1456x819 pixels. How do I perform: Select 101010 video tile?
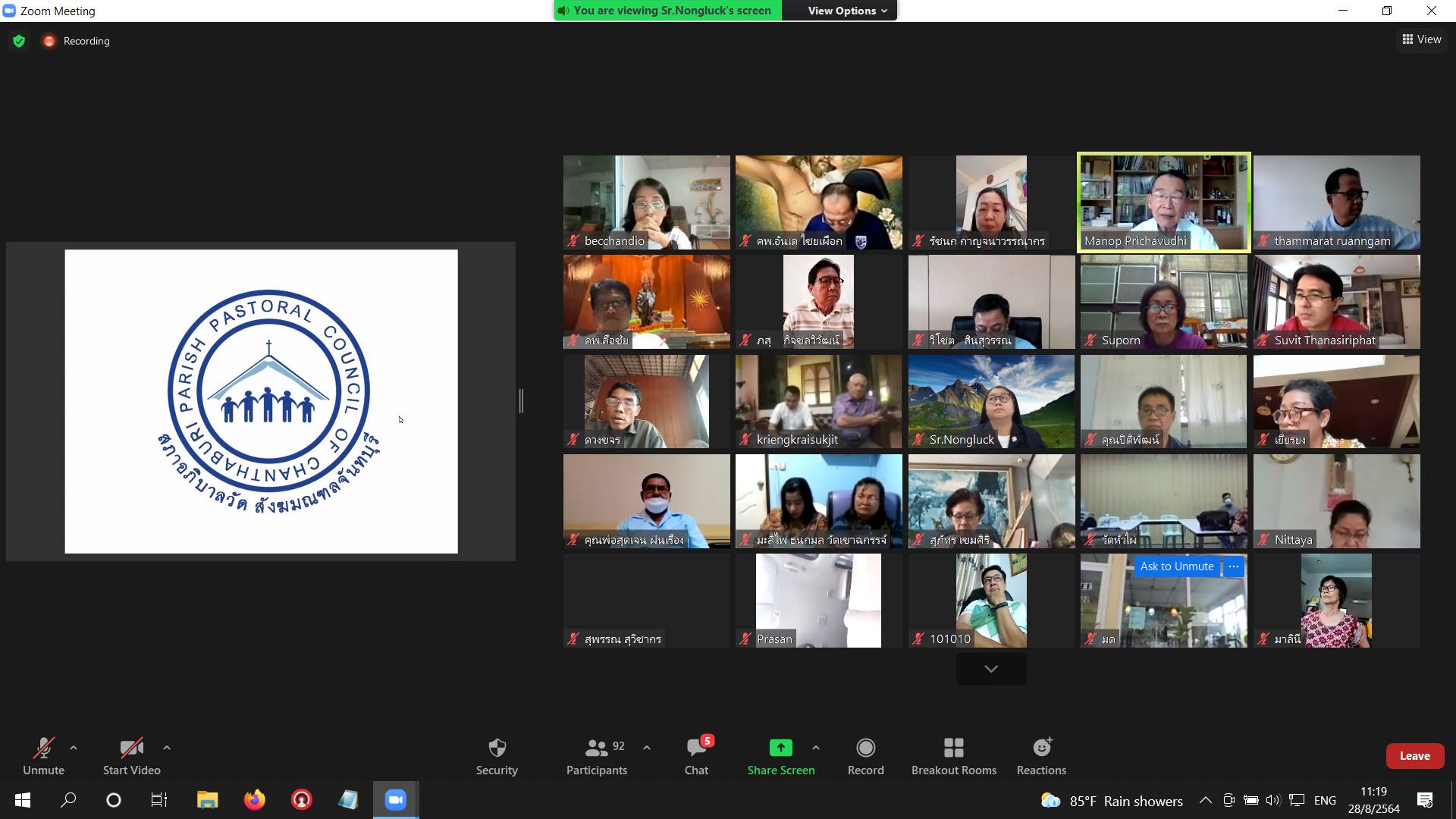(x=991, y=600)
